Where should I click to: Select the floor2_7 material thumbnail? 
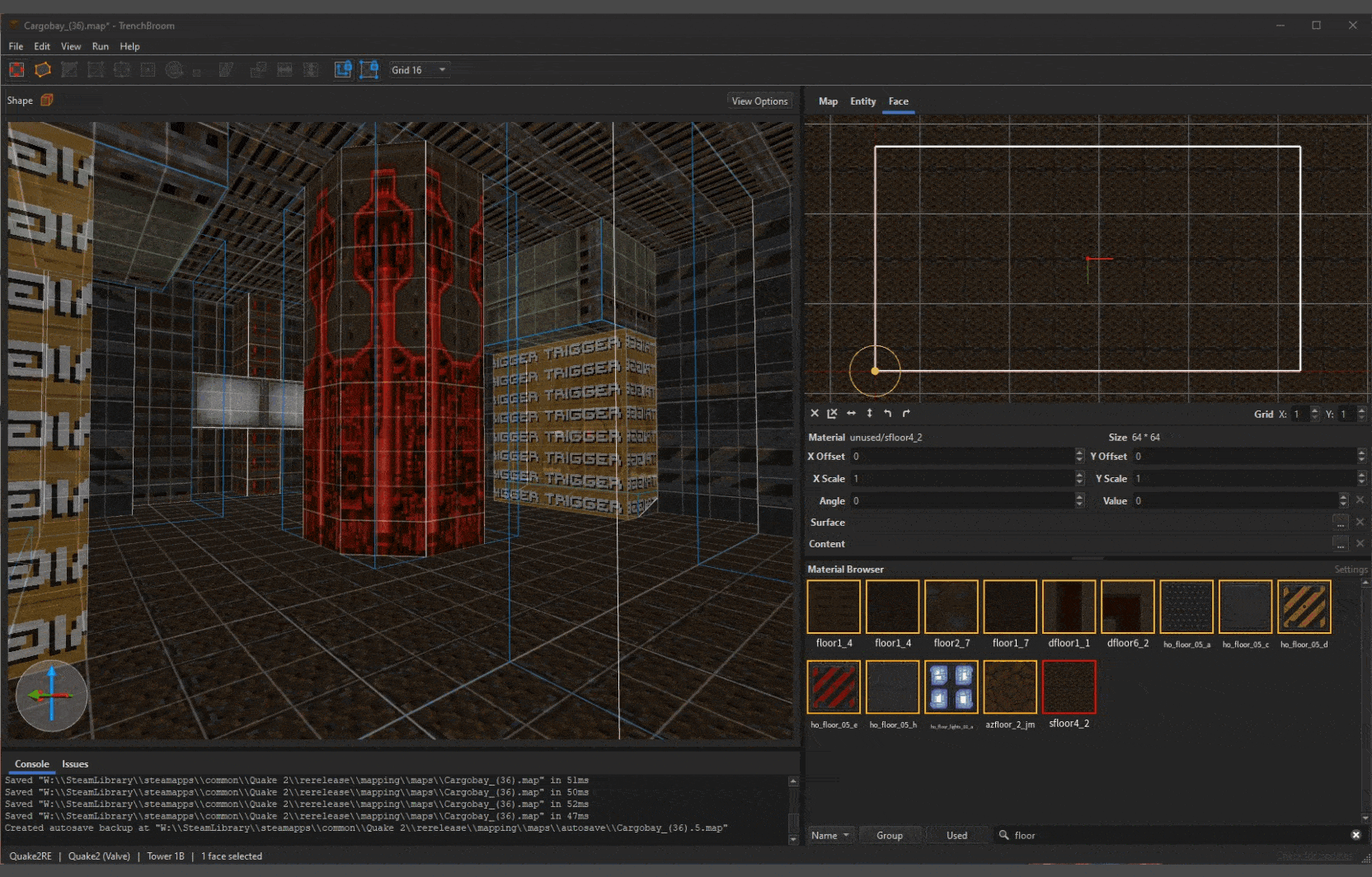(x=951, y=607)
